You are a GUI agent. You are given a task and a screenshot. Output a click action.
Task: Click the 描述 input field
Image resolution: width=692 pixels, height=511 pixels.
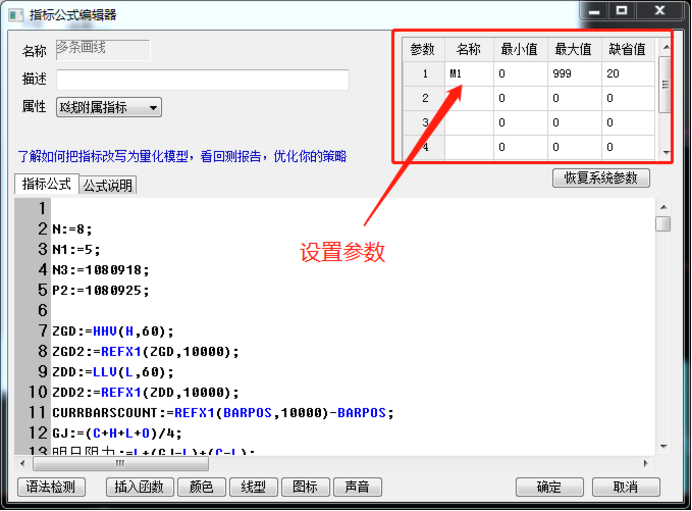tap(202, 80)
